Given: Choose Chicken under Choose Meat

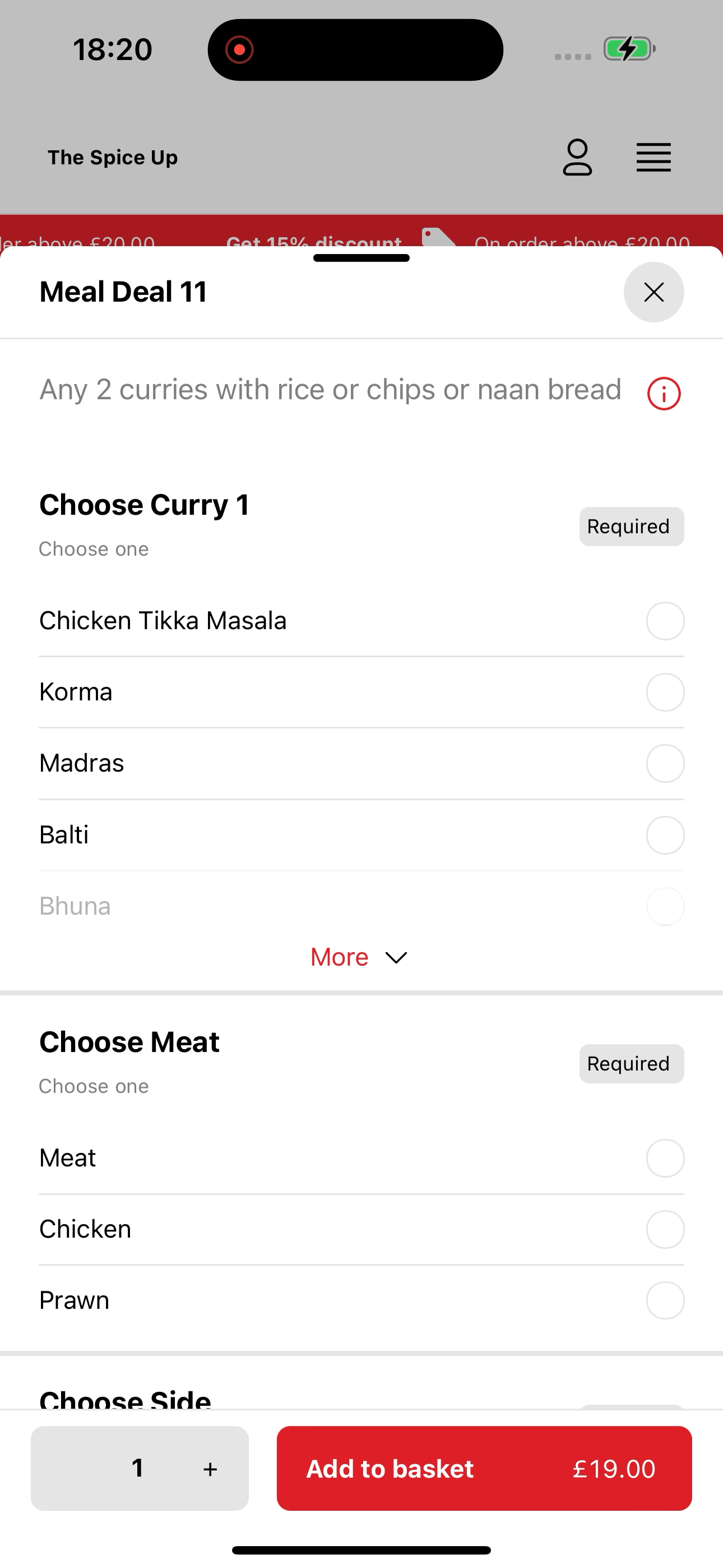Looking at the screenshot, I should (x=361, y=1229).
